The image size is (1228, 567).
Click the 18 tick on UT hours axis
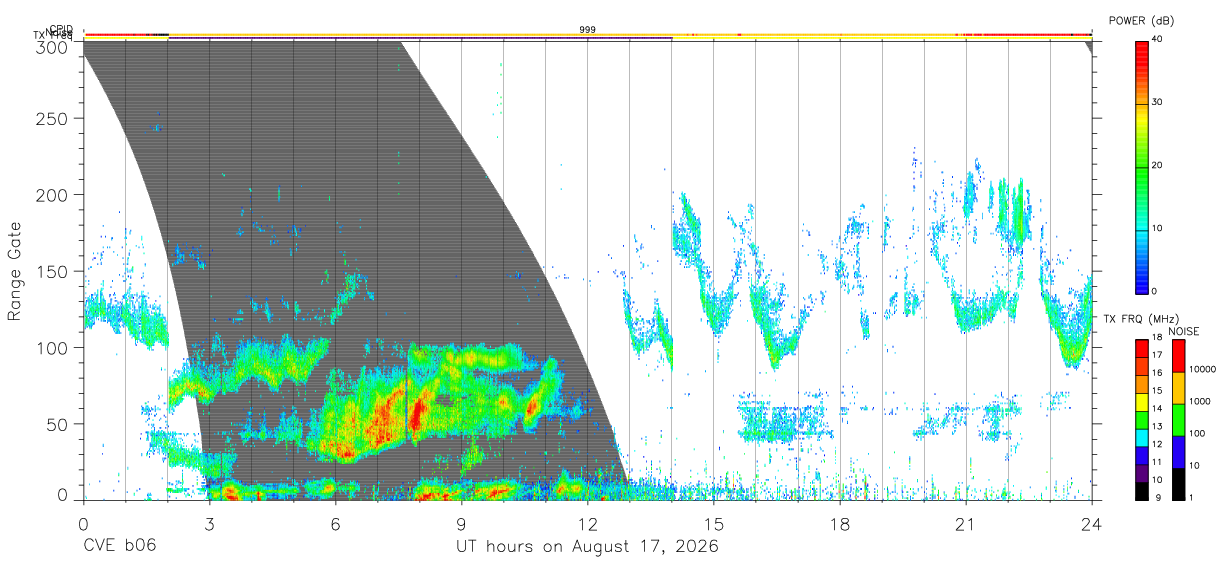pyautogui.click(x=840, y=523)
